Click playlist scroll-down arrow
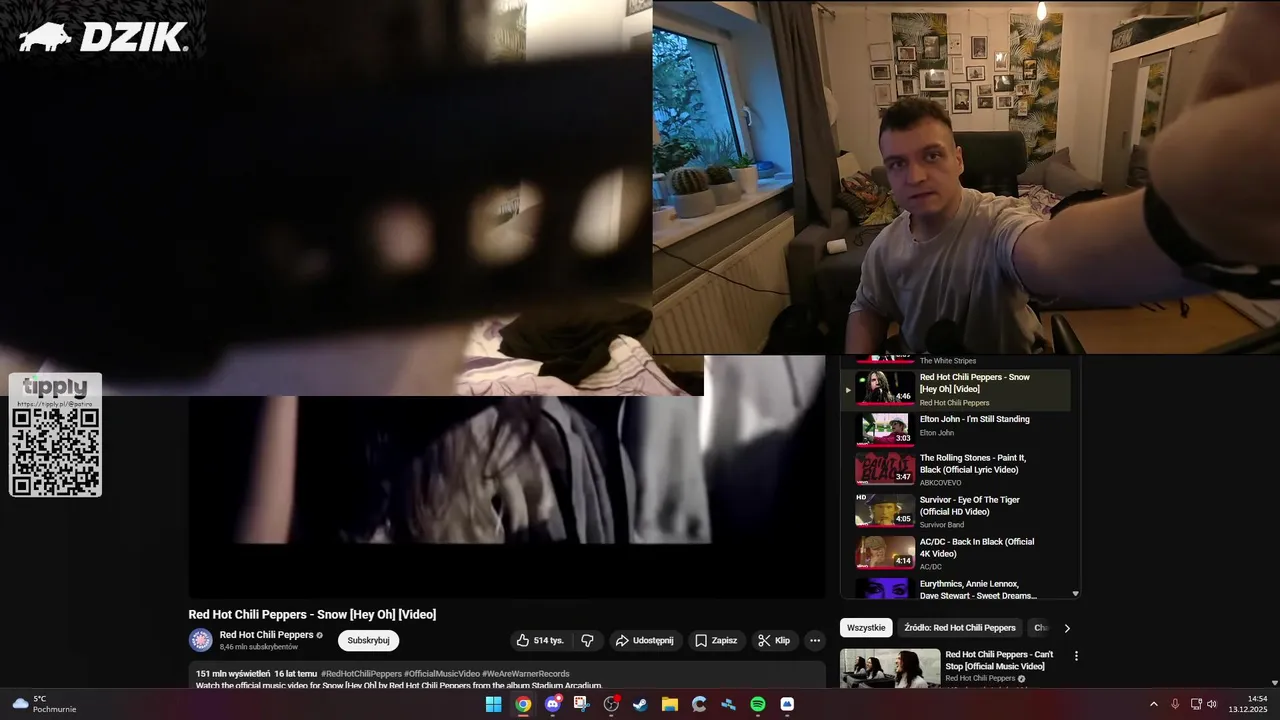 (1076, 594)
